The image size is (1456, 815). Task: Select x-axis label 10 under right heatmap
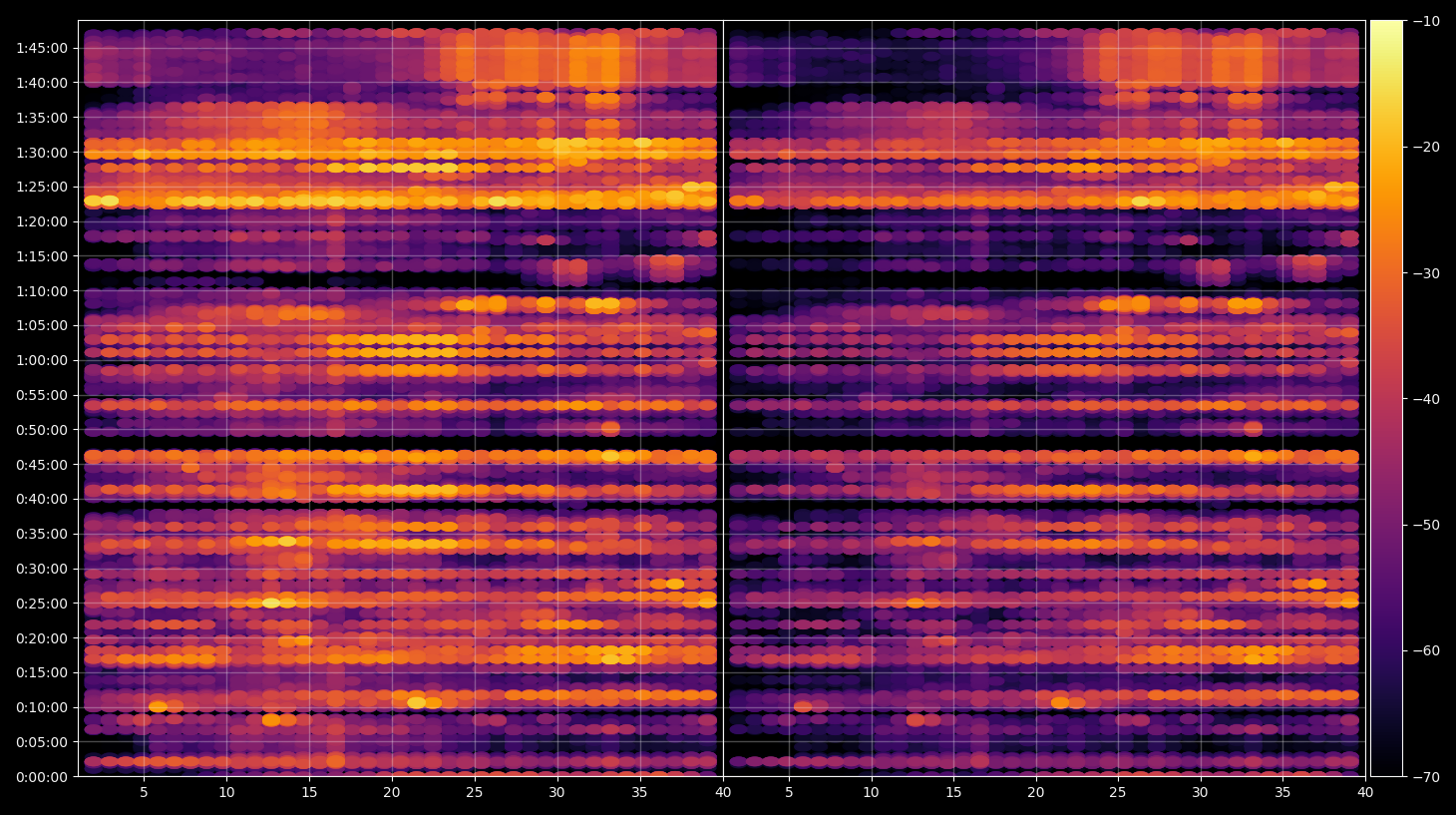871,793
